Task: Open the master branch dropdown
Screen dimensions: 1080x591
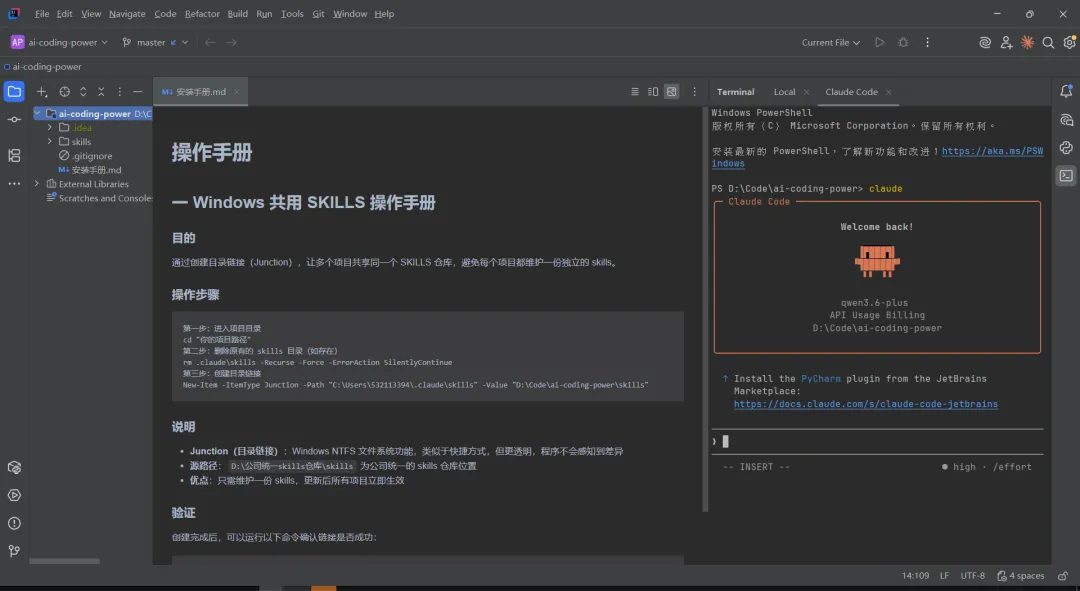Action: (155, 43)
